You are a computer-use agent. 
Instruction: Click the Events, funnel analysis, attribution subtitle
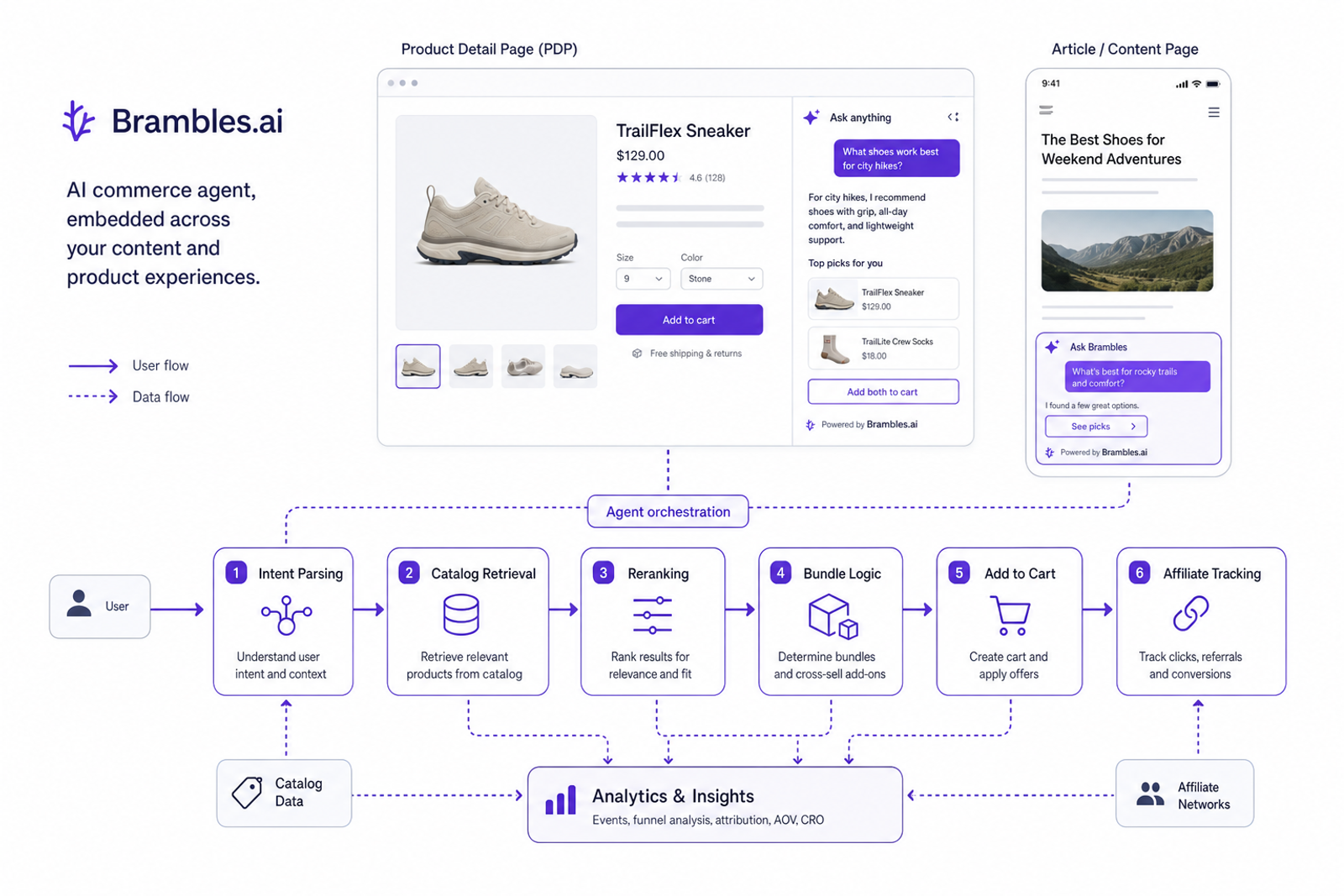pyautogui.click(x=707, y=820)
